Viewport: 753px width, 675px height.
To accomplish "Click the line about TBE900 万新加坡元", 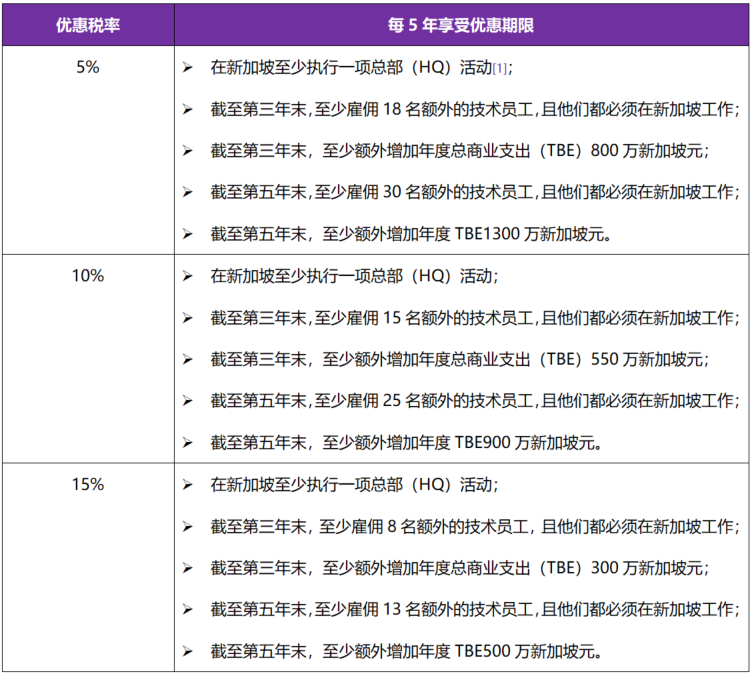I will pyautogui.click(x=406, y=442).
